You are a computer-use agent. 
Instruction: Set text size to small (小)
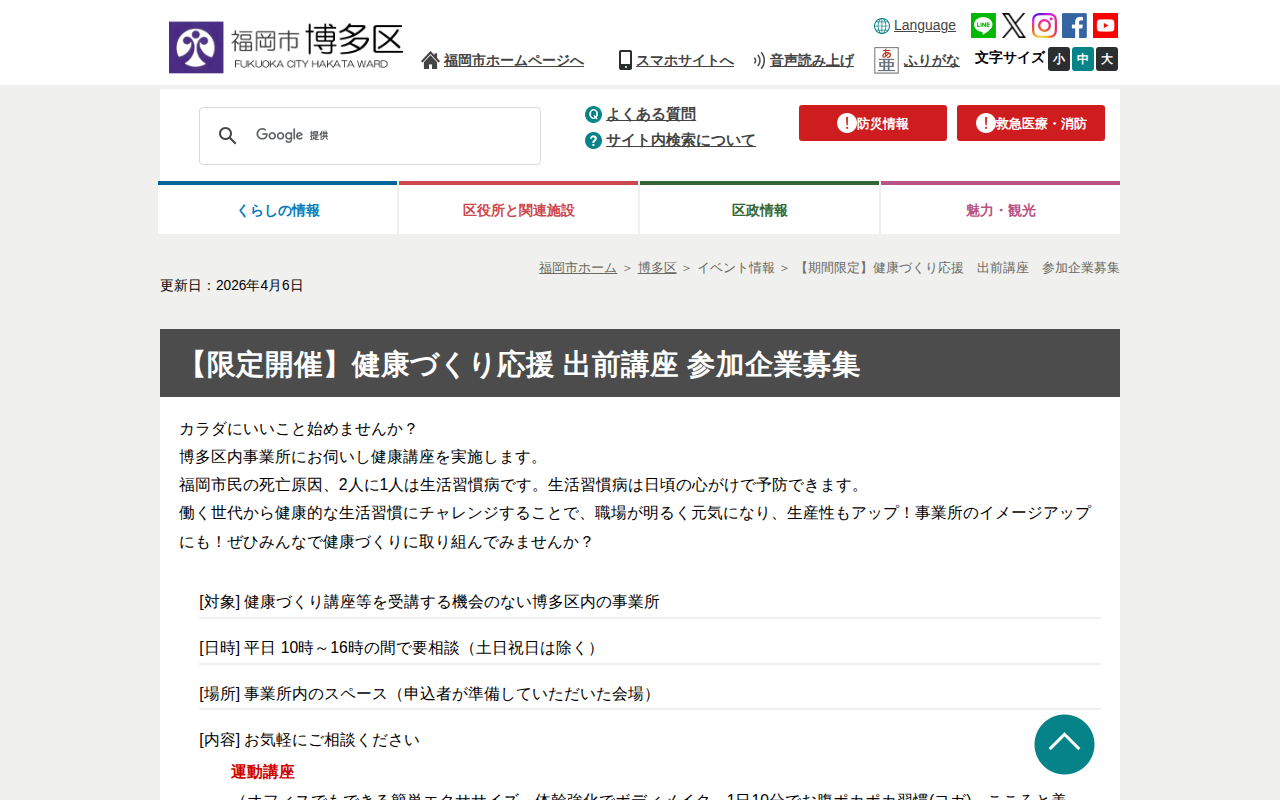tap(1059, 59)
